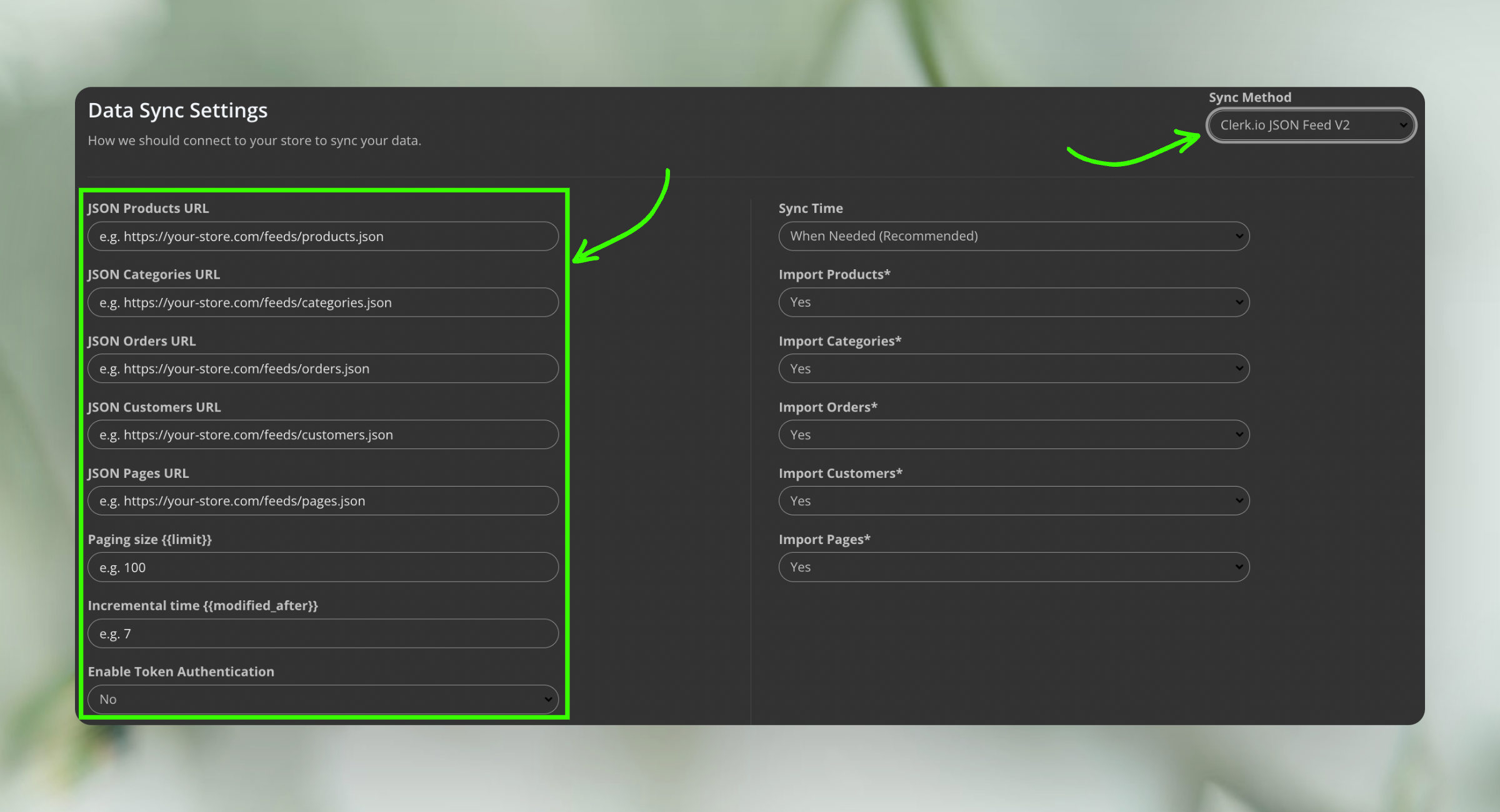Click the JSON Categories URL field
The width and height of the screenshot is (1500, 812).
[x=322, y=303]
